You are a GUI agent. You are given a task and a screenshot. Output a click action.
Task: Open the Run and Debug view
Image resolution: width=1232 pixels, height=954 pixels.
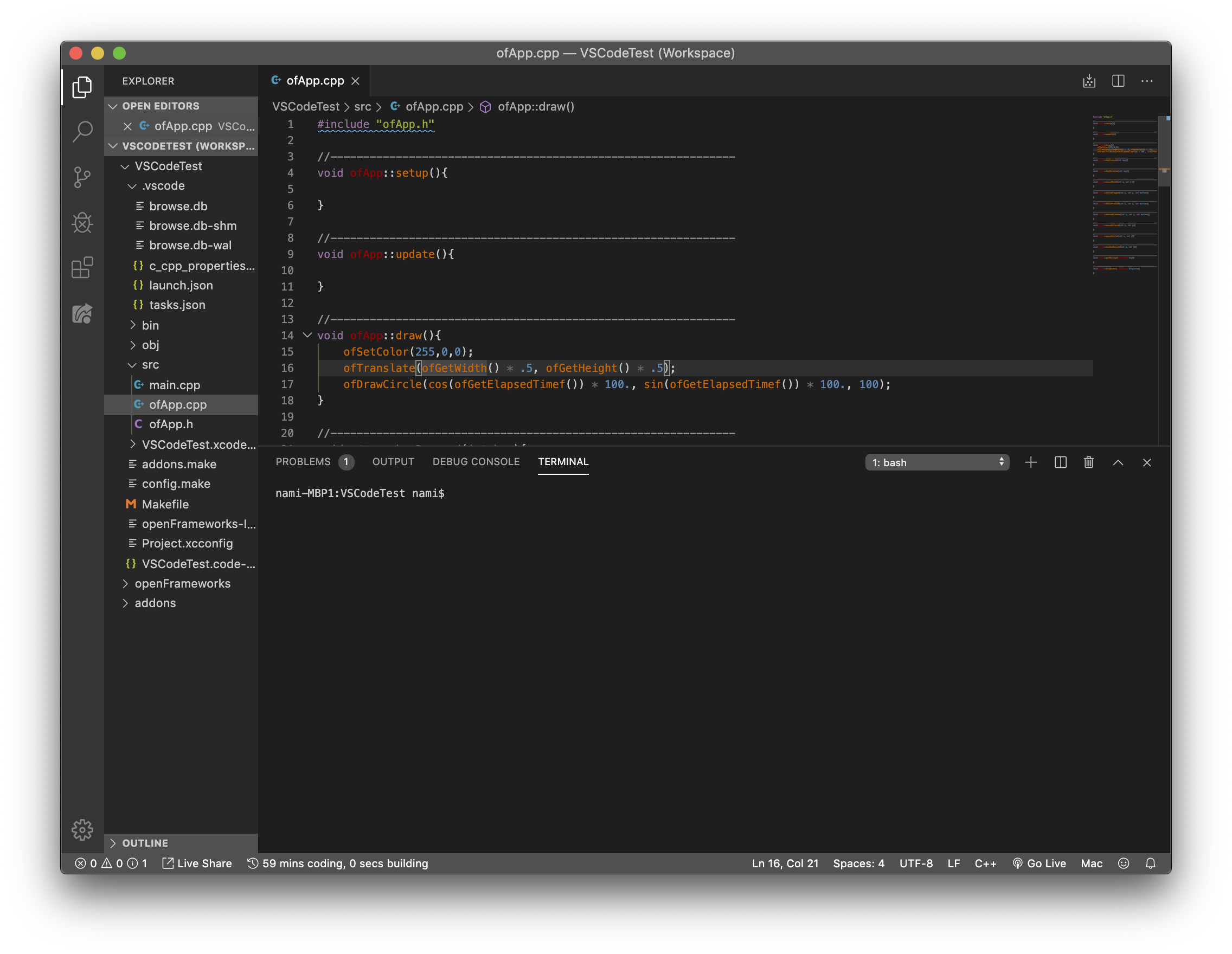pos(82,222)
